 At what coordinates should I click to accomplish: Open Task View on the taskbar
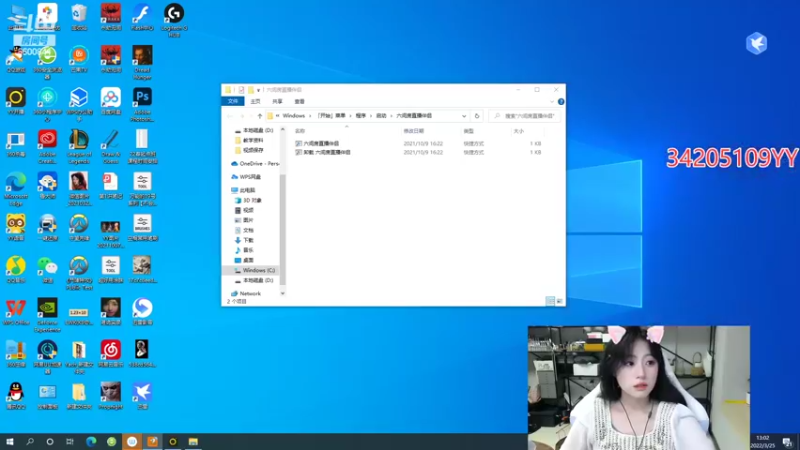coord(70,441)
